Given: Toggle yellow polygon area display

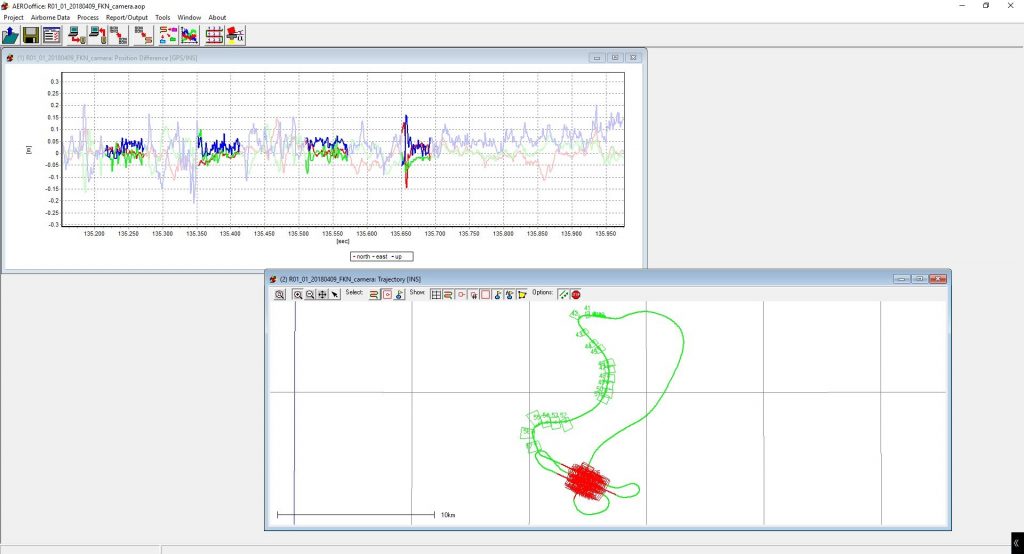Looking at the screenshot, I should click(x=522, y=295).
